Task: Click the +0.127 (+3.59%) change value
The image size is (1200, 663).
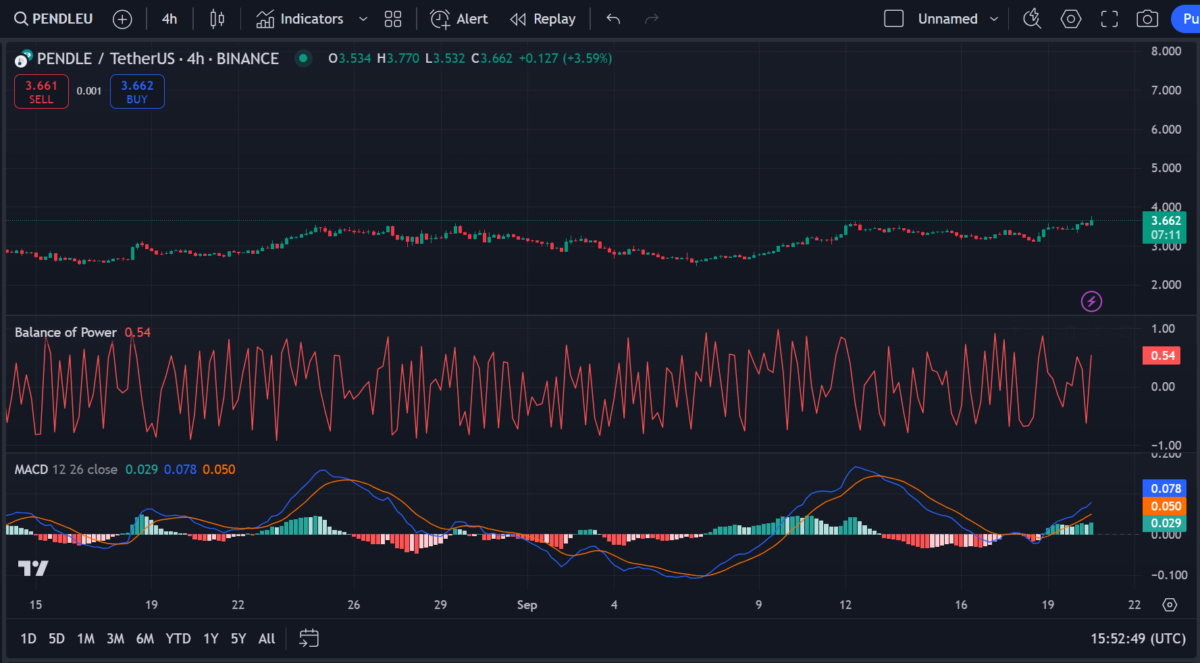Action: click(566, 59)
